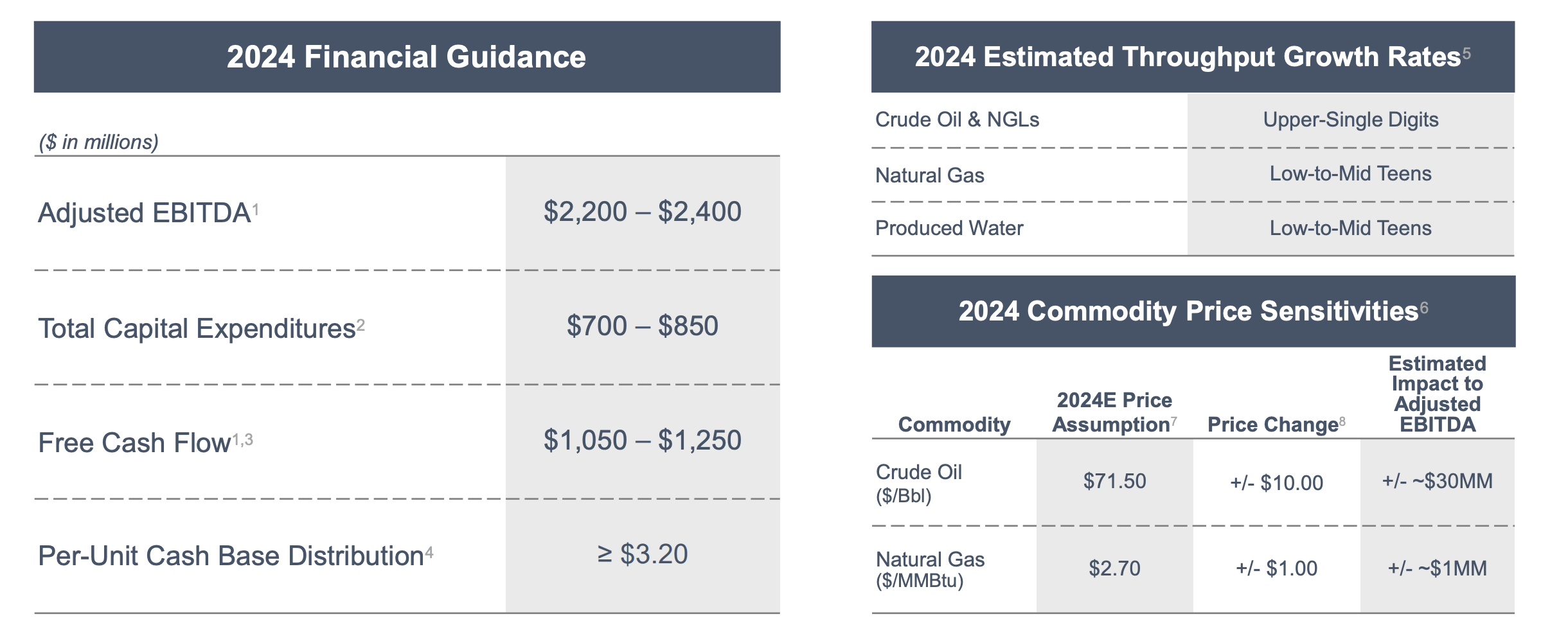Click the $71.50 crude oil price cell
Image resolution: width=1568 pixels, height=623 pixels.
pos(1114,481)
